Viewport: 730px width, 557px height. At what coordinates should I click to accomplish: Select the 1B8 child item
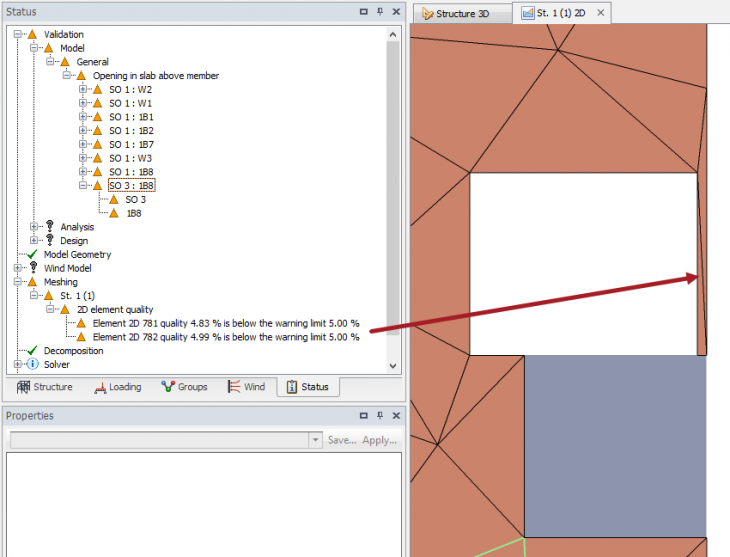(134, 213)
